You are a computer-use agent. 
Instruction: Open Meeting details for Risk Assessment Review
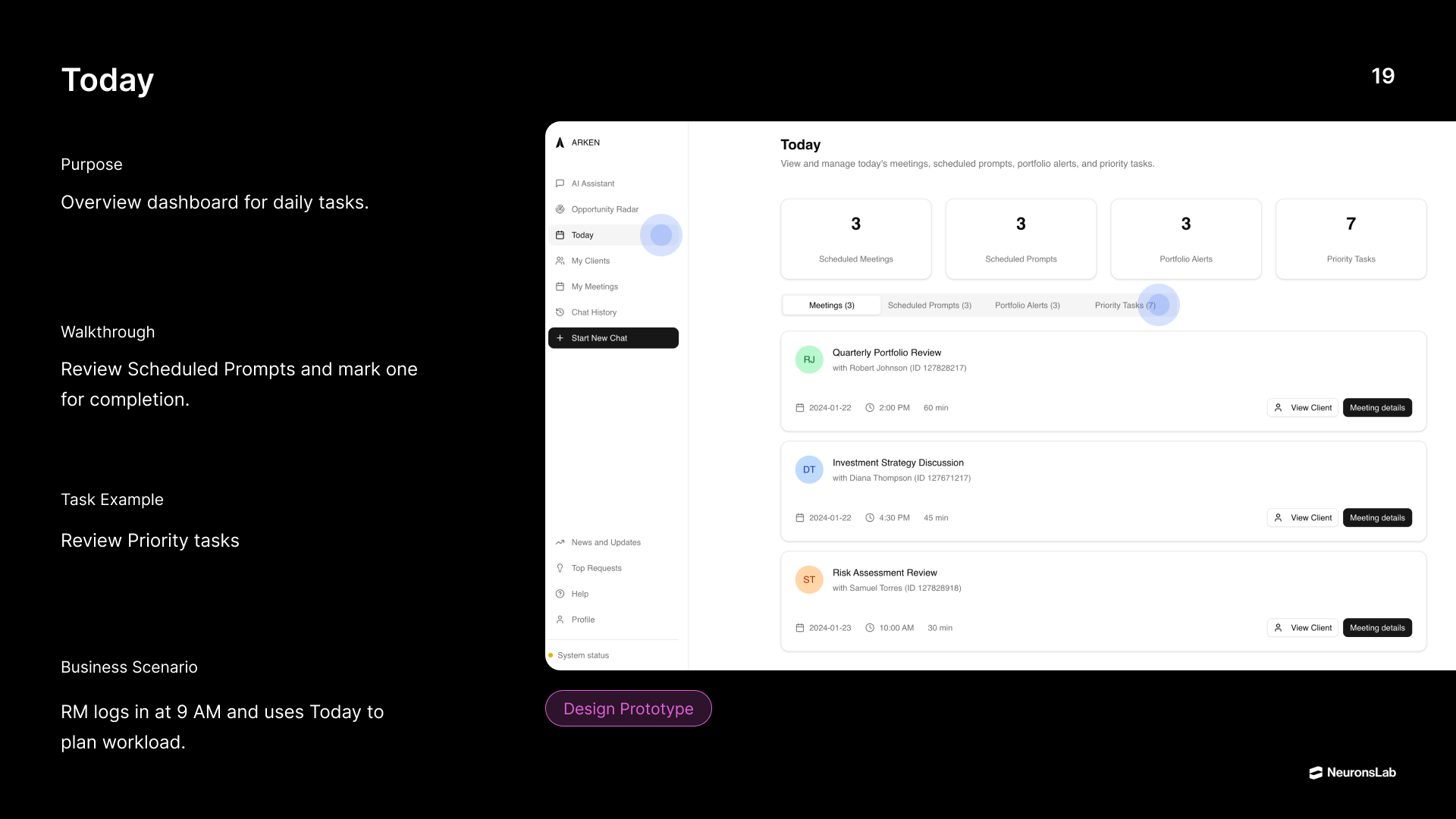click(1376, 628)
